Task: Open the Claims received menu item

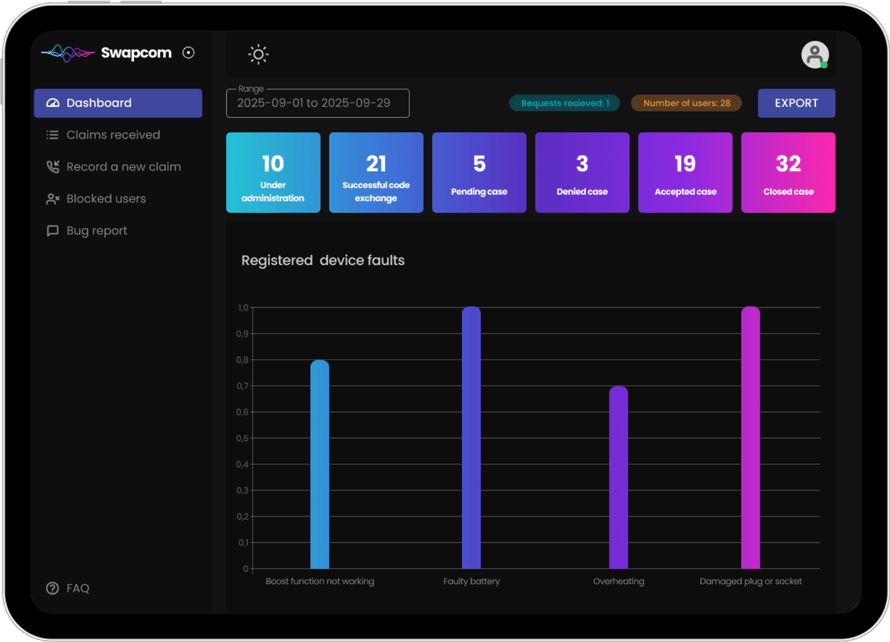Action: coord(113,135)
